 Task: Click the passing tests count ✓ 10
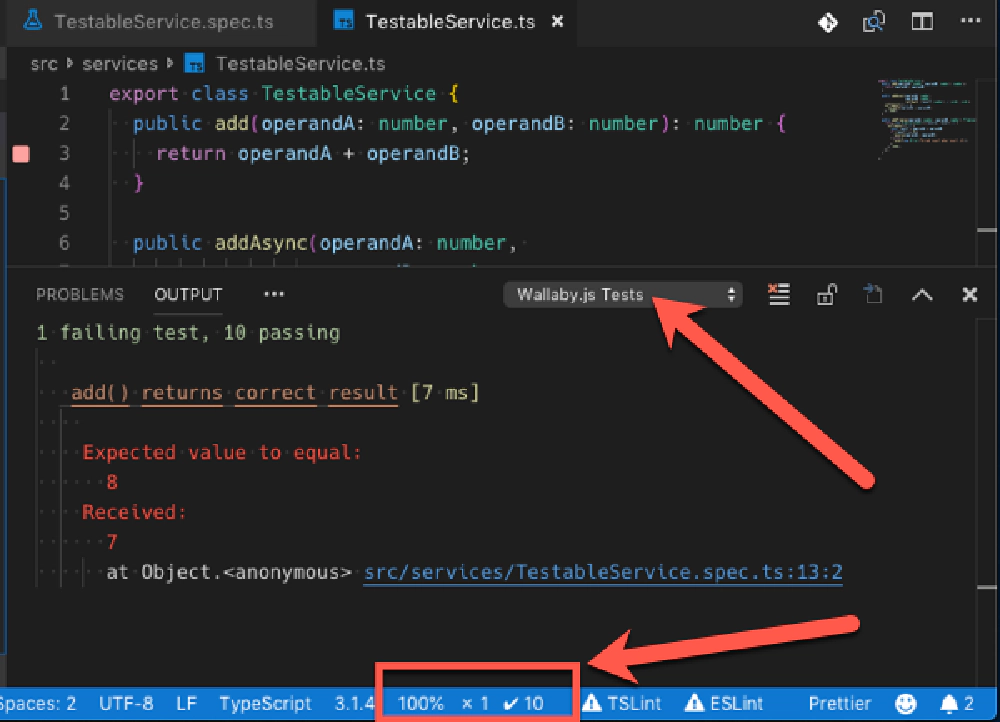tap(524, 704)
